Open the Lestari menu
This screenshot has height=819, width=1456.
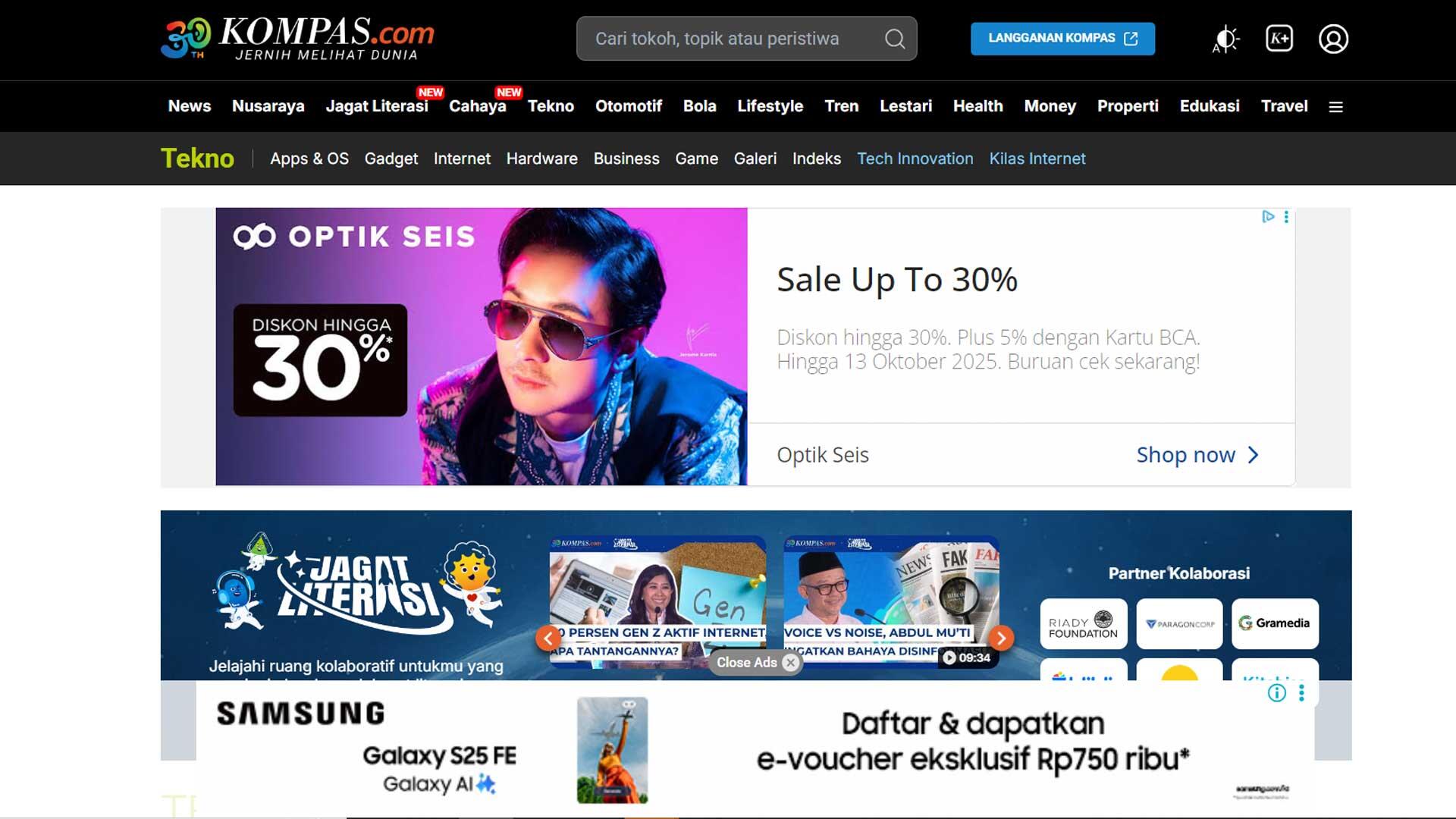[x=906, y=106]
